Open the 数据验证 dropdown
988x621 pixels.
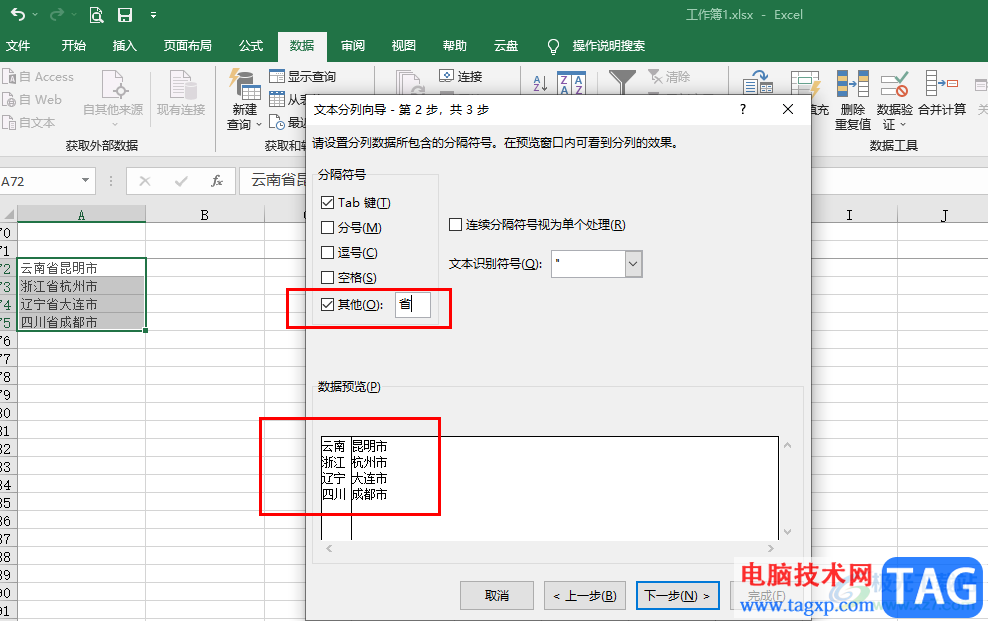[x=894, y=100]
